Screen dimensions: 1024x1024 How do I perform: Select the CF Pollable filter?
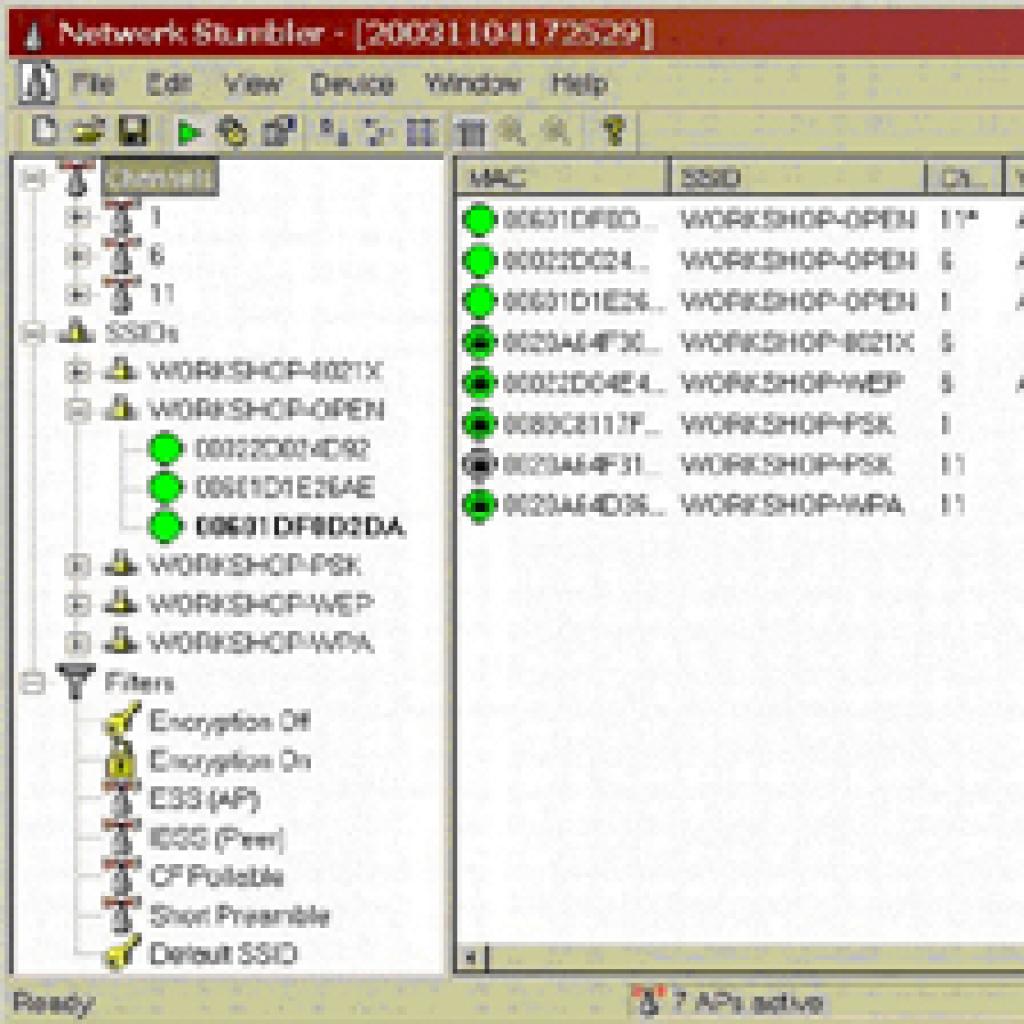tap(216, 876)
